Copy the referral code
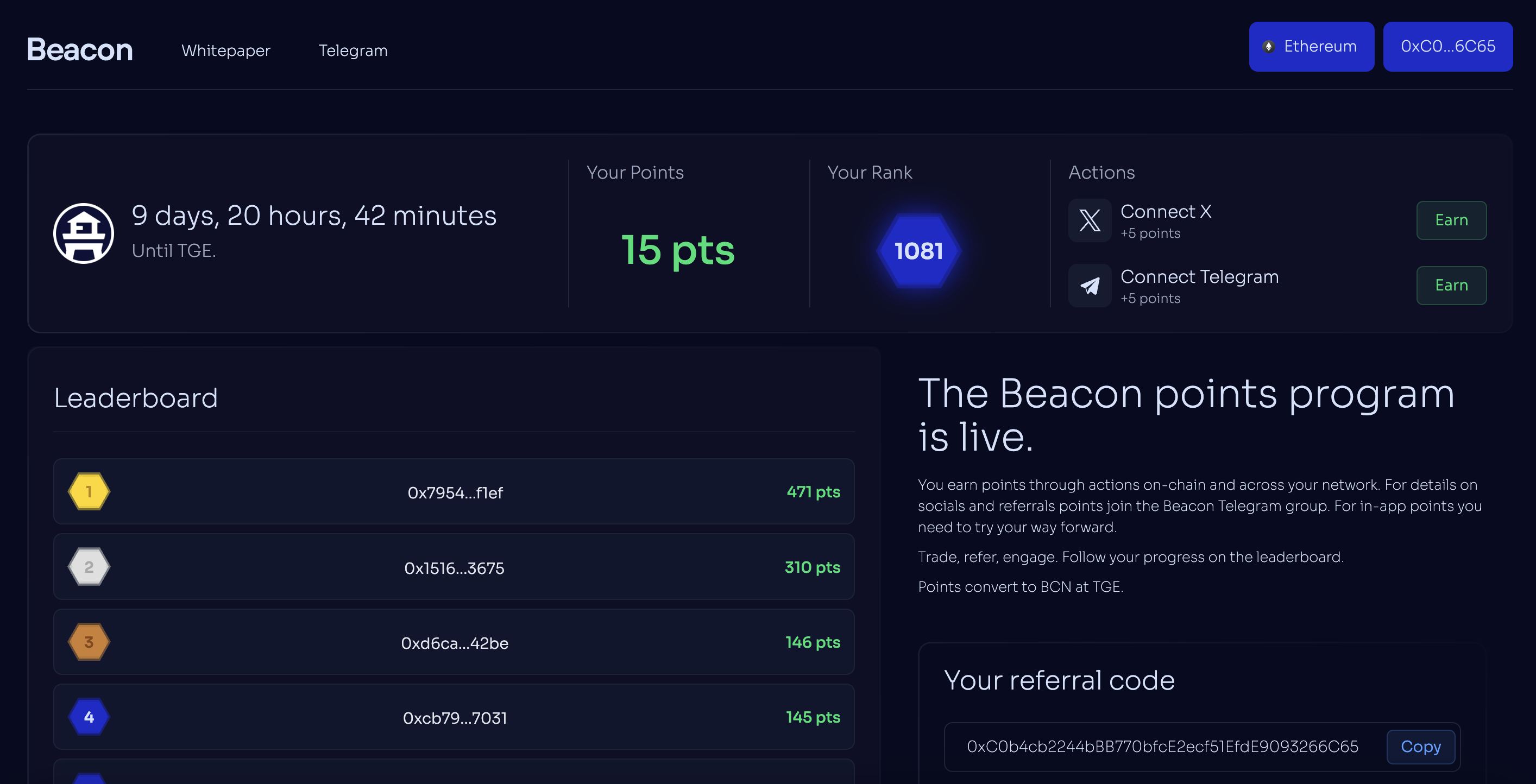 pyautogui.click(x=1420, y=747)
